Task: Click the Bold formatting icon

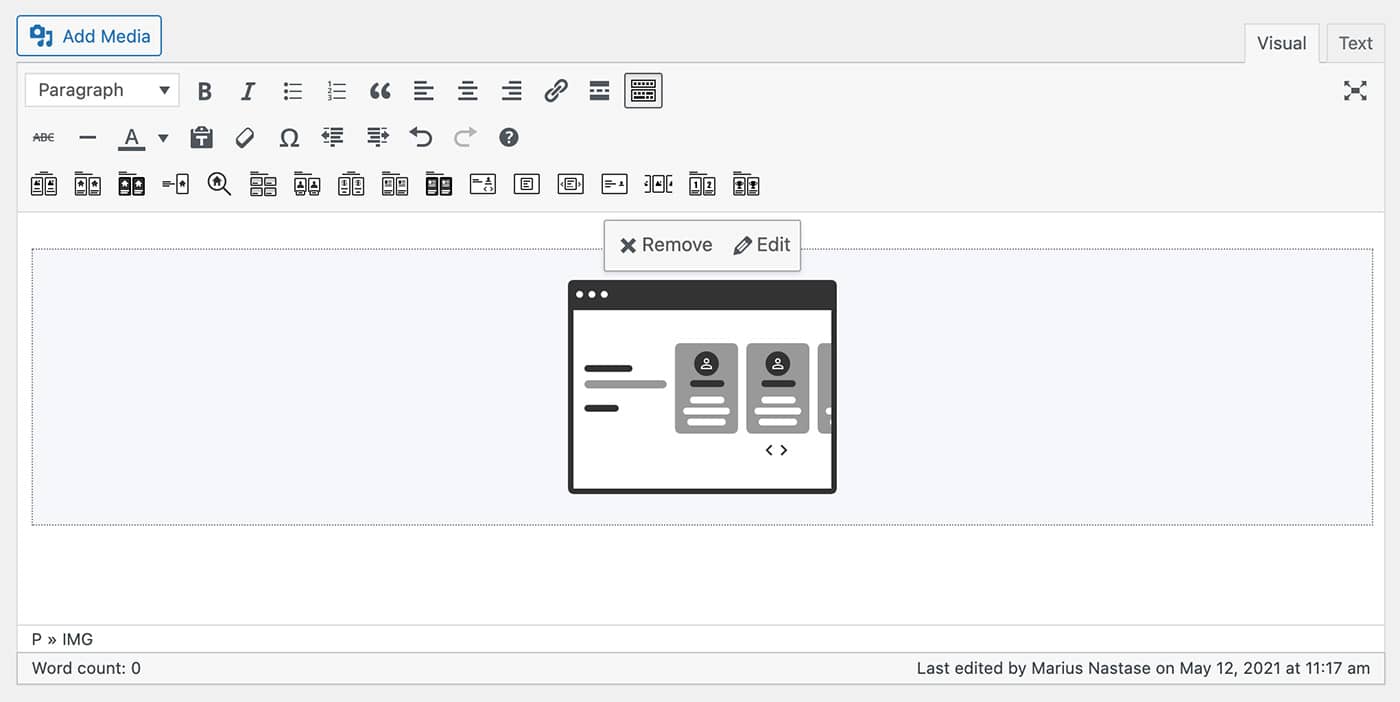Action: (x=205, y=91)
